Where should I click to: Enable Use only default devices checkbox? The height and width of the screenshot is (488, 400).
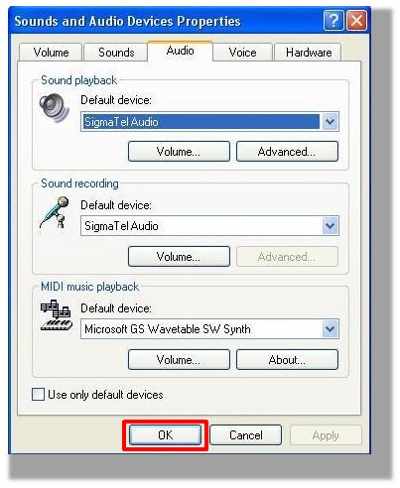[x=38, y=394]
